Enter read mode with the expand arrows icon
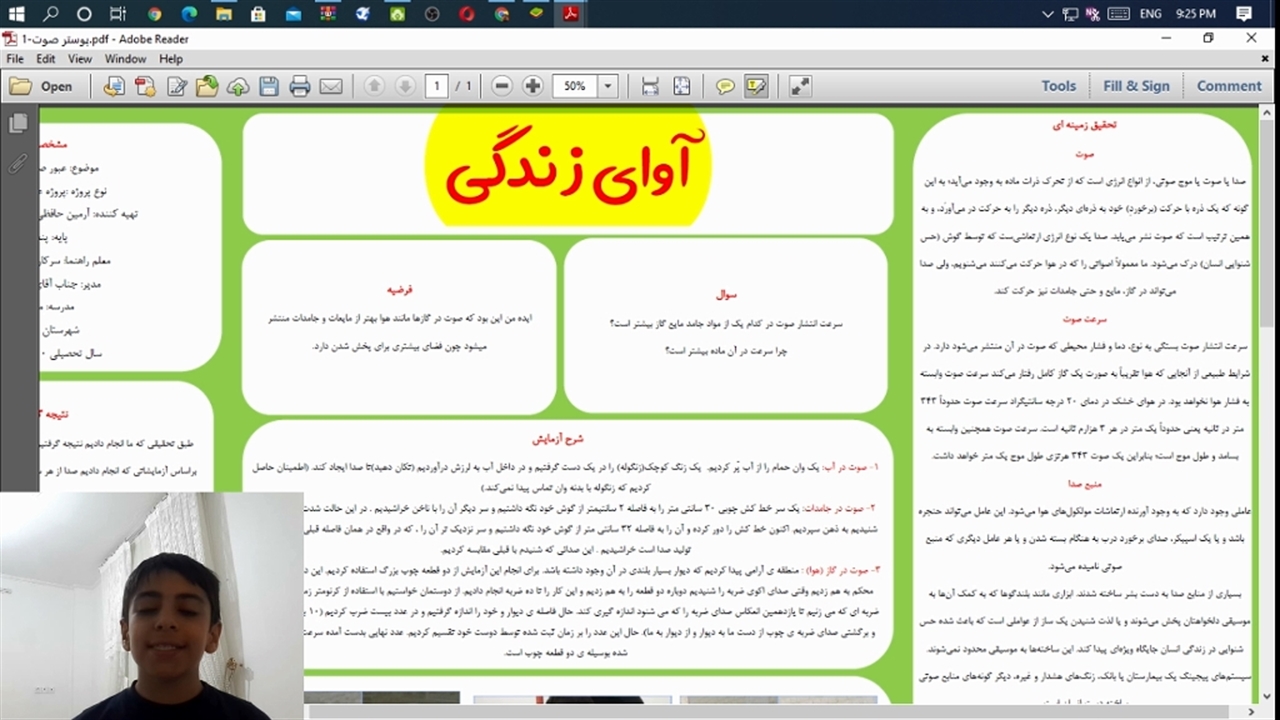The image size is (1280, 720). [800, 86]
